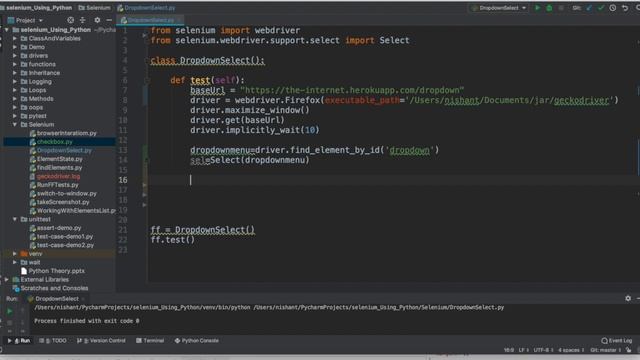
Task: Open DropdownSelect.py in project tree
Action: 64,150
